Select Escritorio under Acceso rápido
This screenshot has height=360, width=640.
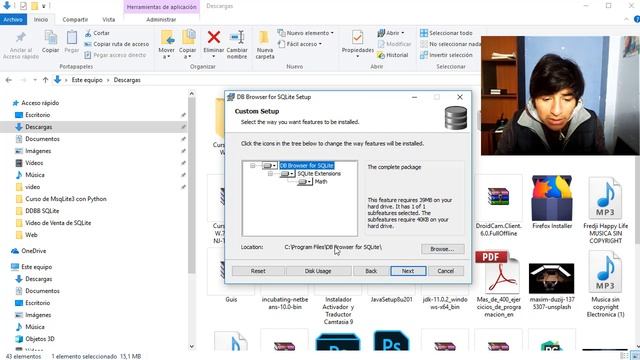pyautogui.click(x=38, y=115)
